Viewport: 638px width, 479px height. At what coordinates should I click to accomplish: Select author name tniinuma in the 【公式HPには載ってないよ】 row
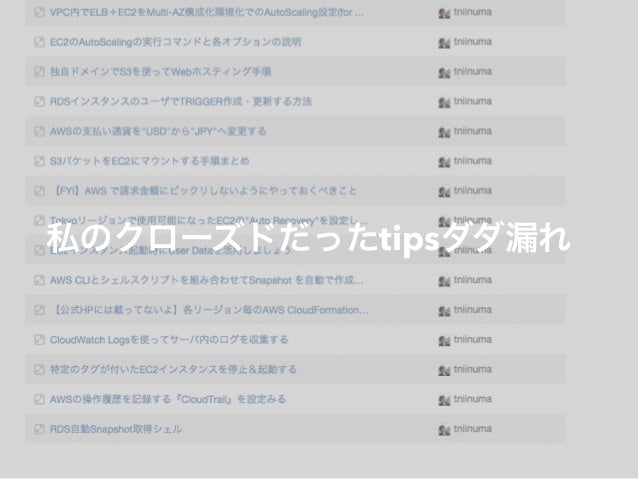[x=473, y=309]
